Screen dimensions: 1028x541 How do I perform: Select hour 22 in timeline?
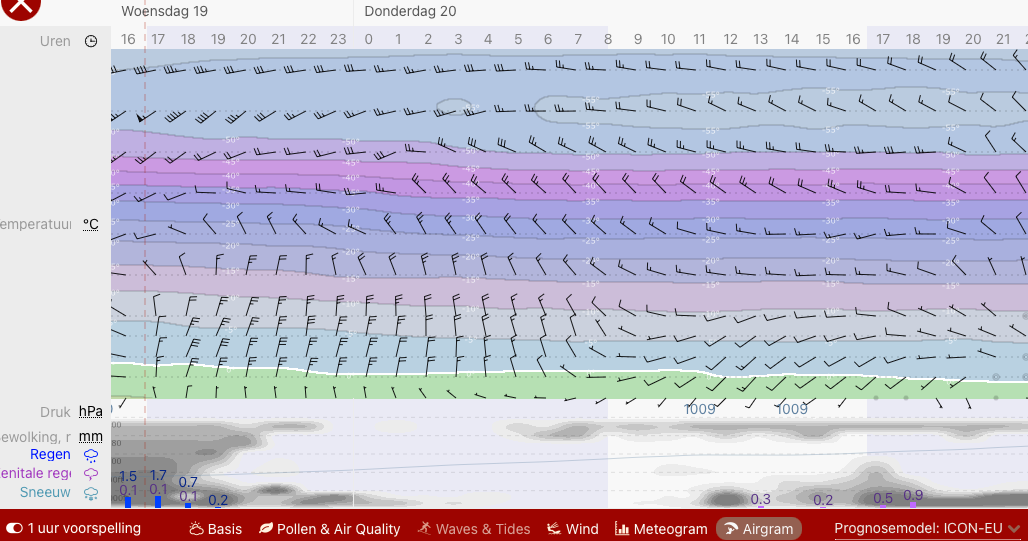click(x=308, y=39)
